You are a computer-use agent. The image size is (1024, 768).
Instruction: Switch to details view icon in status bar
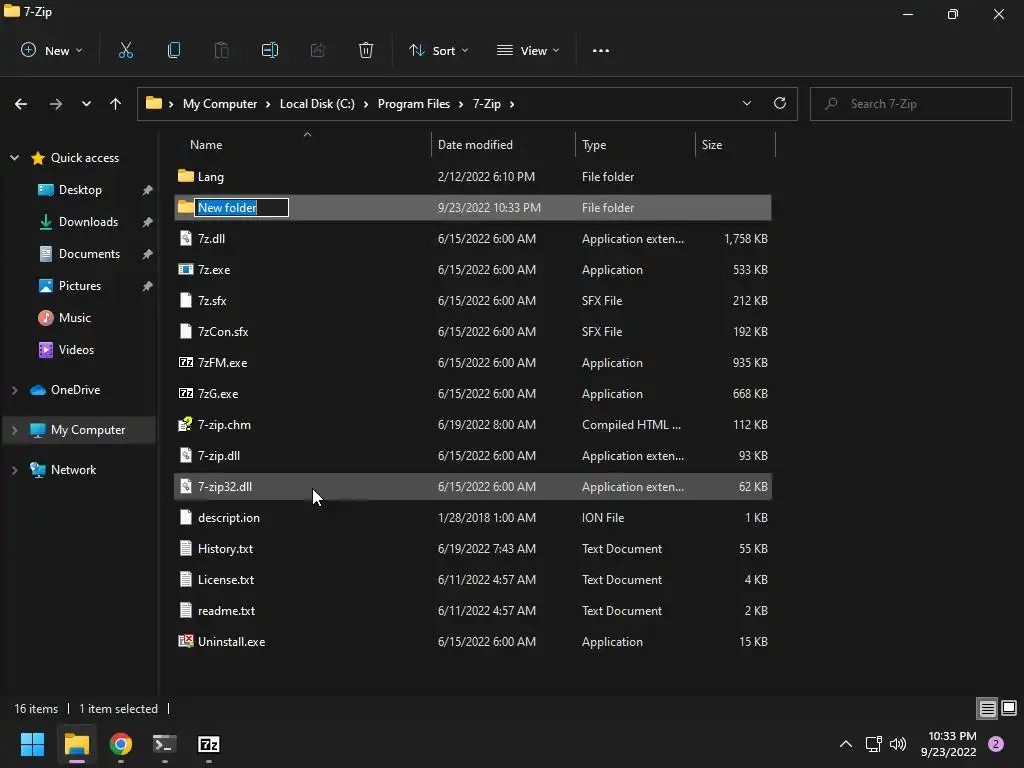(987, 708)
